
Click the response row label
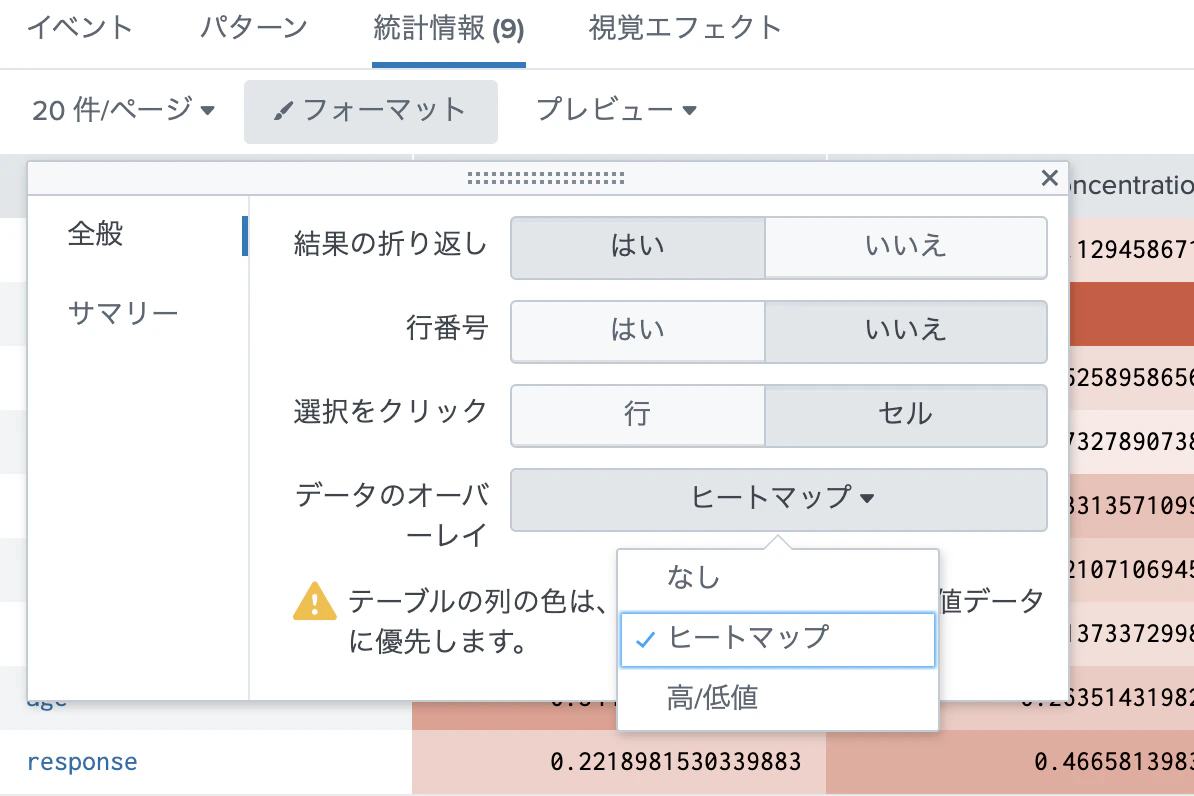point(82,762)
